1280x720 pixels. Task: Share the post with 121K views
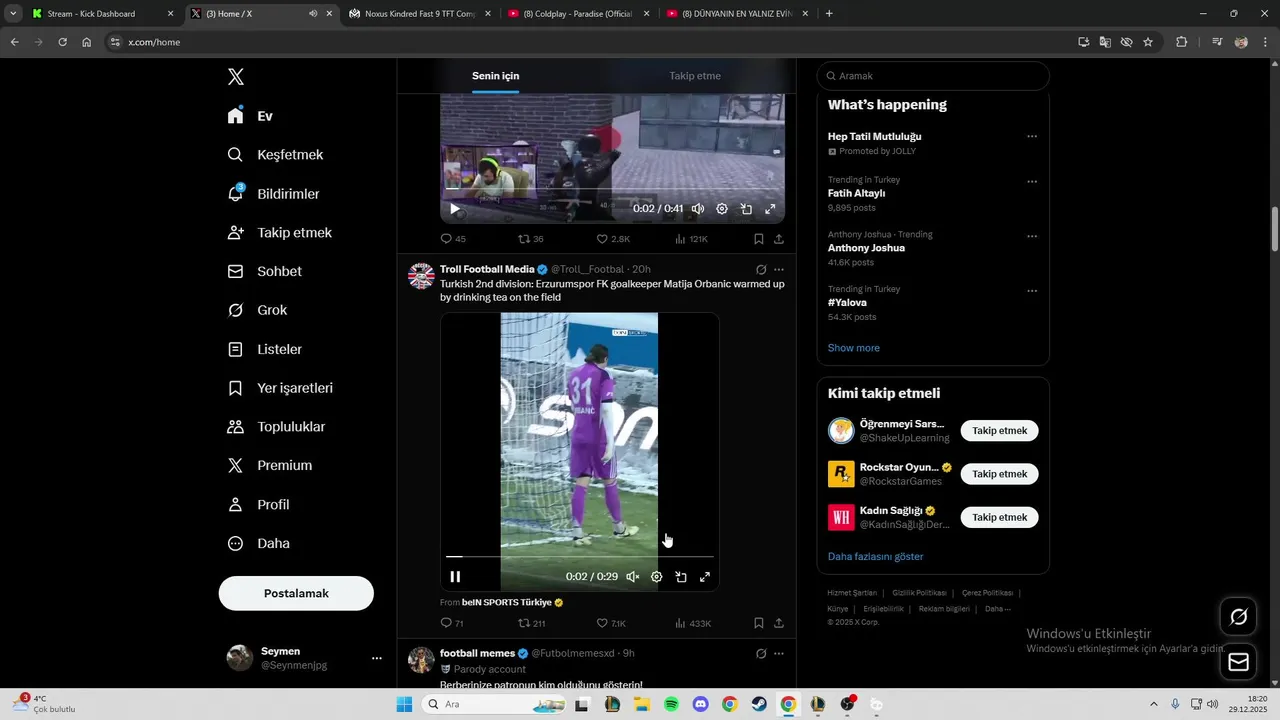pos(779,239)
